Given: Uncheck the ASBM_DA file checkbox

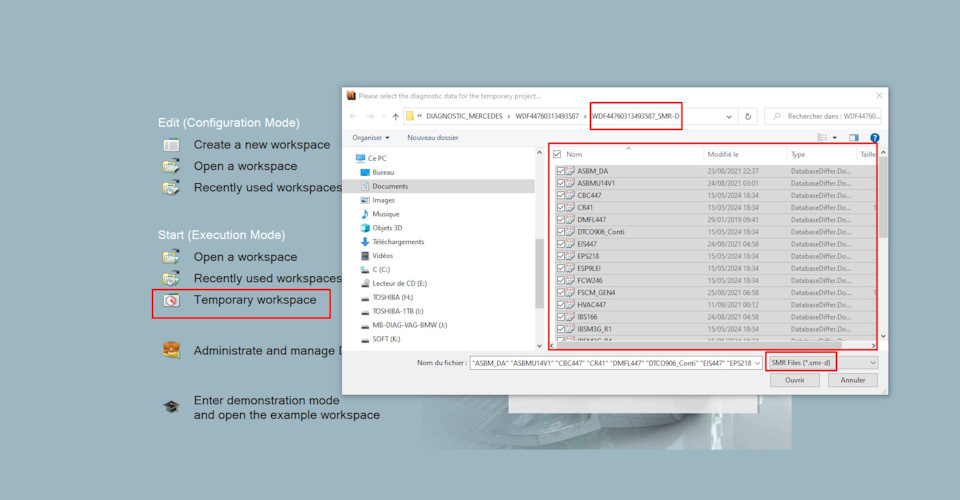Looking at the screenshot, I should click(562, 172).
